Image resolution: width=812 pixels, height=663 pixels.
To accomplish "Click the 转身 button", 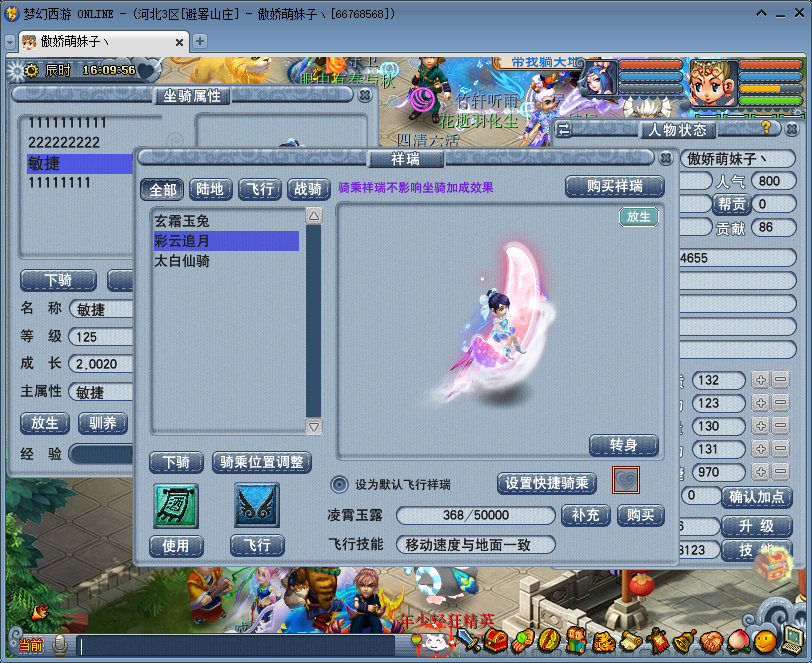I will pyautogui.click(x=624, y=445).
